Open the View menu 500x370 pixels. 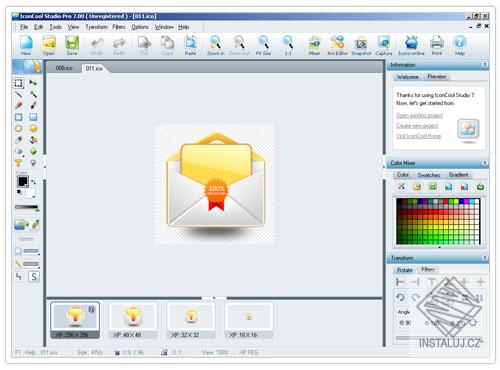point(73,27)
